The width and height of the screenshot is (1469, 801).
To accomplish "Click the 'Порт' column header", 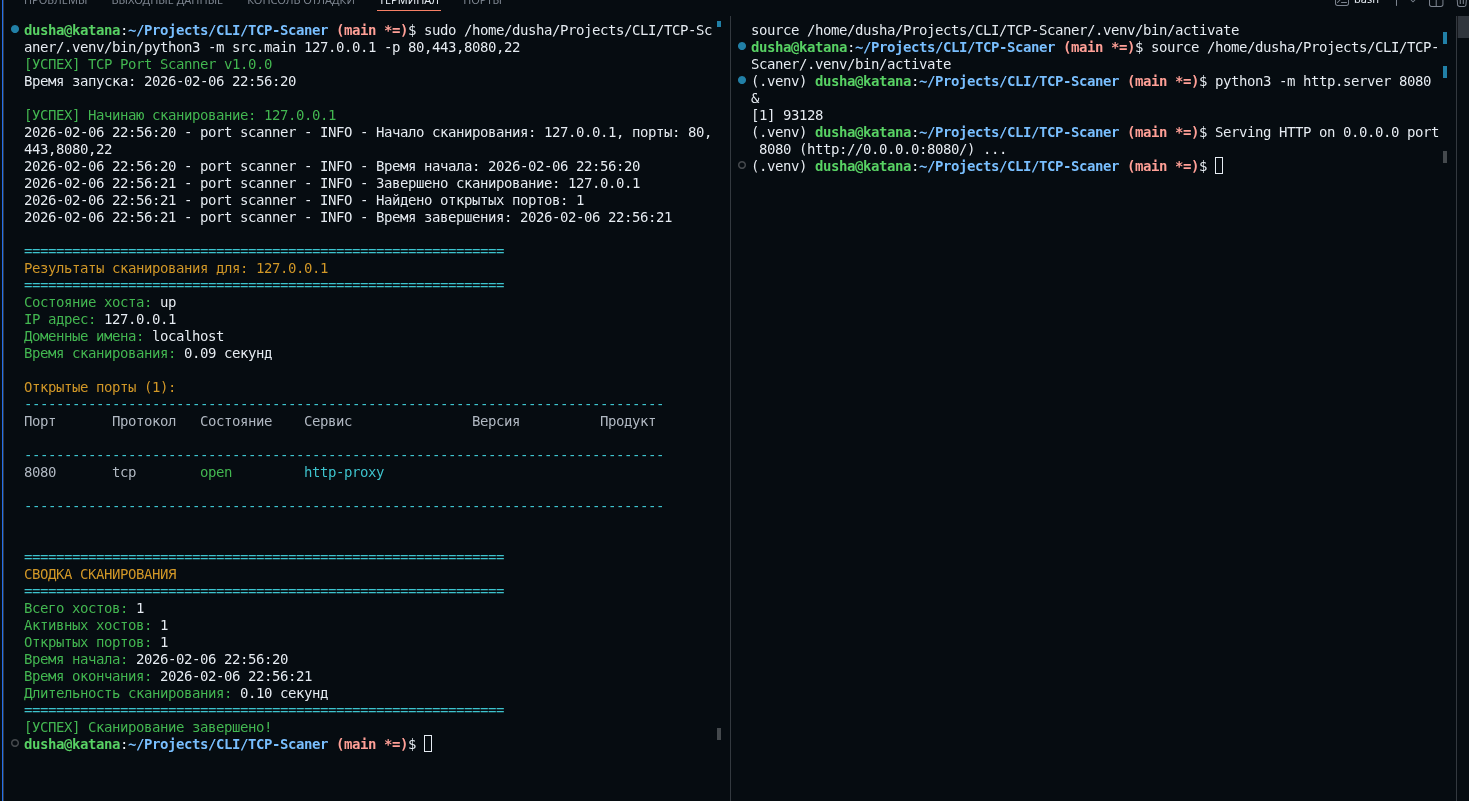I will [x=40, y=421].
